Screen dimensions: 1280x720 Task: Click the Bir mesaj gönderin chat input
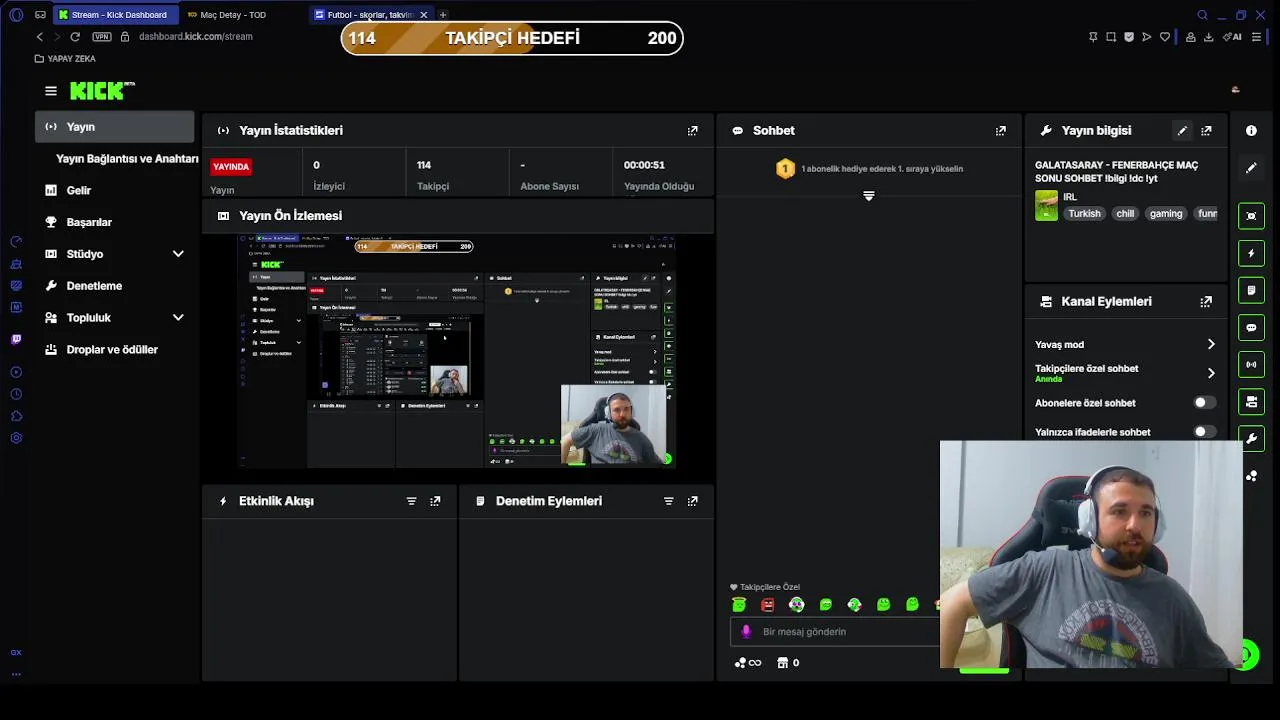pos(835,632)
